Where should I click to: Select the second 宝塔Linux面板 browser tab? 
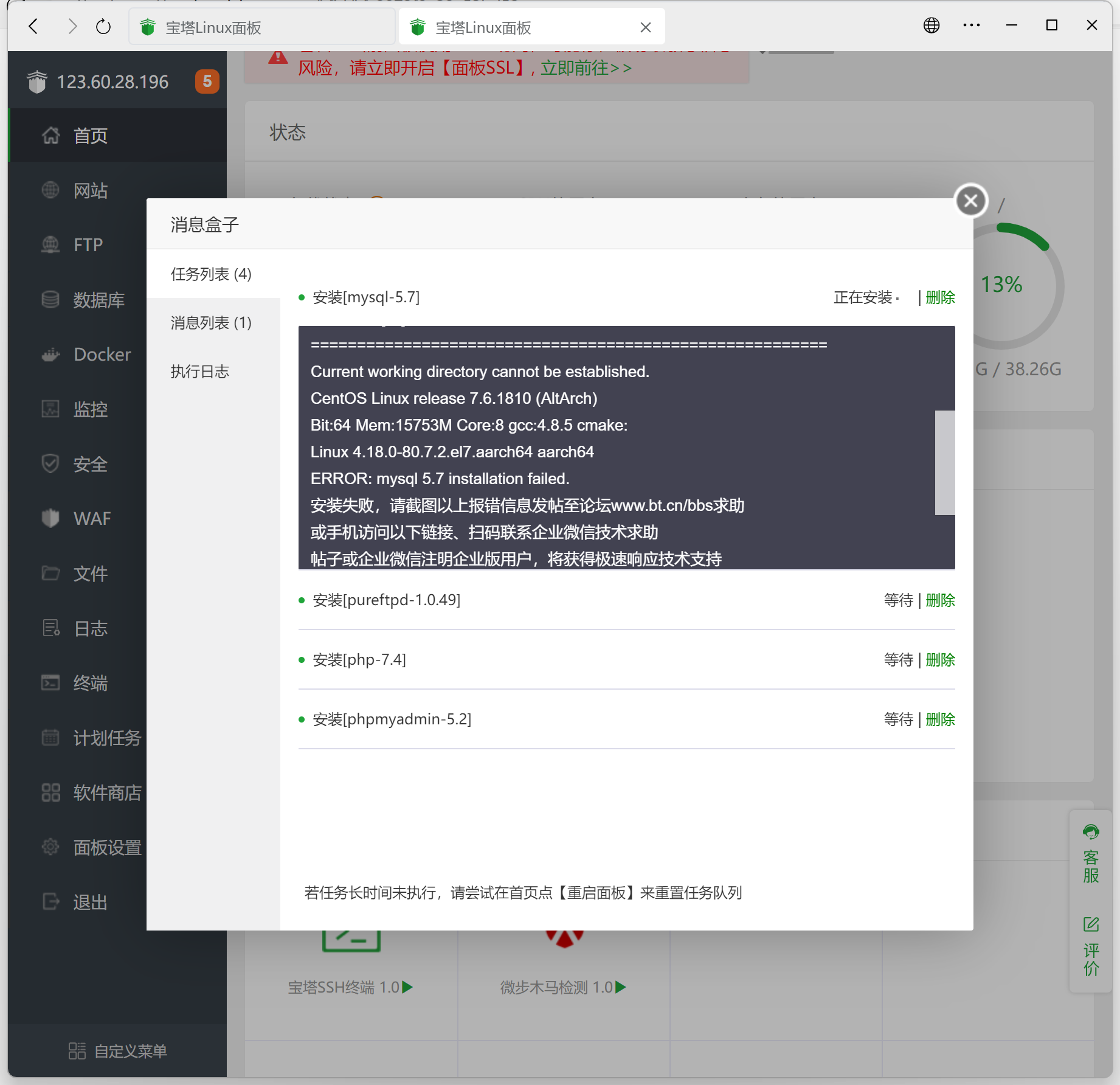click(x=531, y=27)
